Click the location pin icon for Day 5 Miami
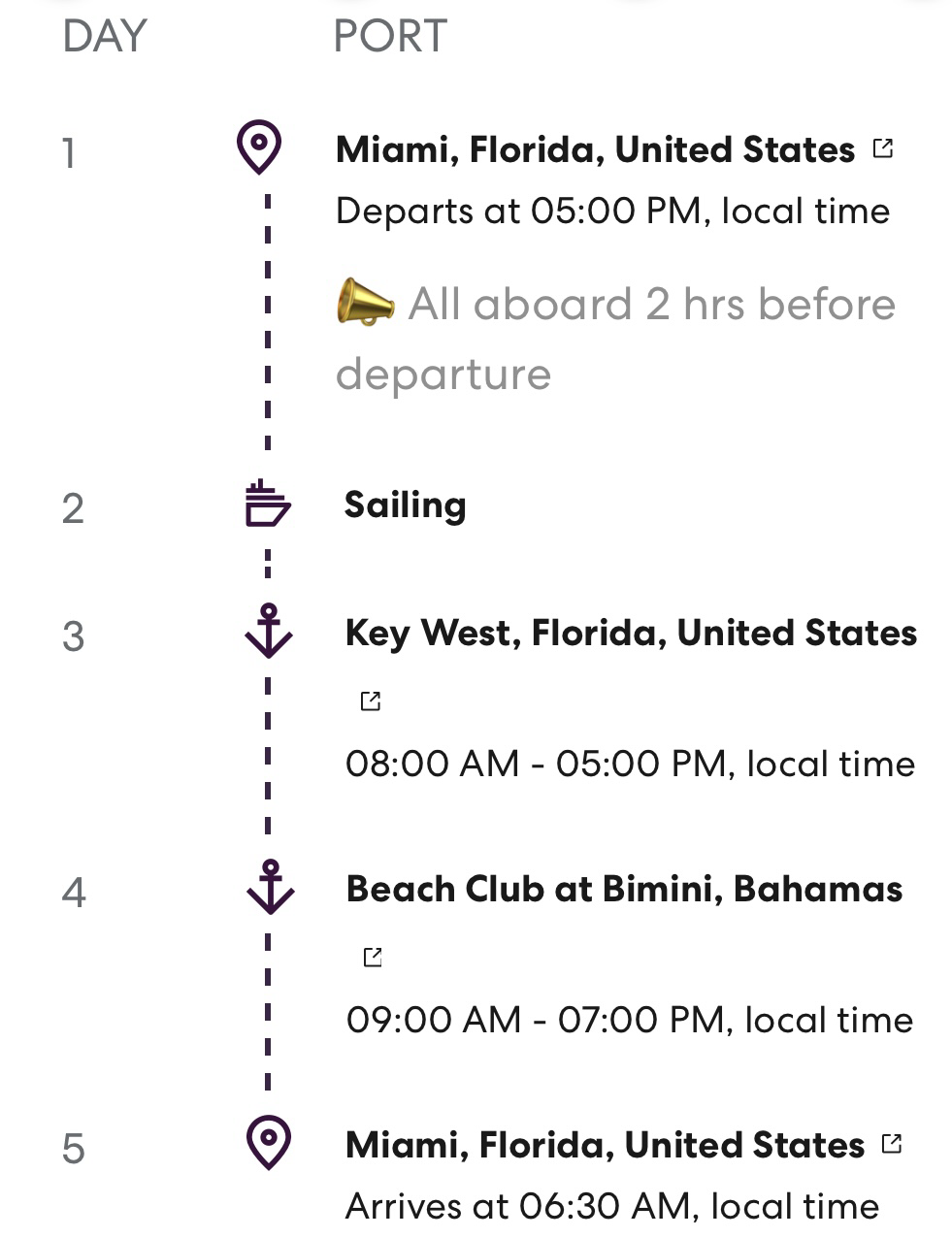The height and width of the screenshot is (1238, 952). pyautogui.click(x=269, y=1142)
